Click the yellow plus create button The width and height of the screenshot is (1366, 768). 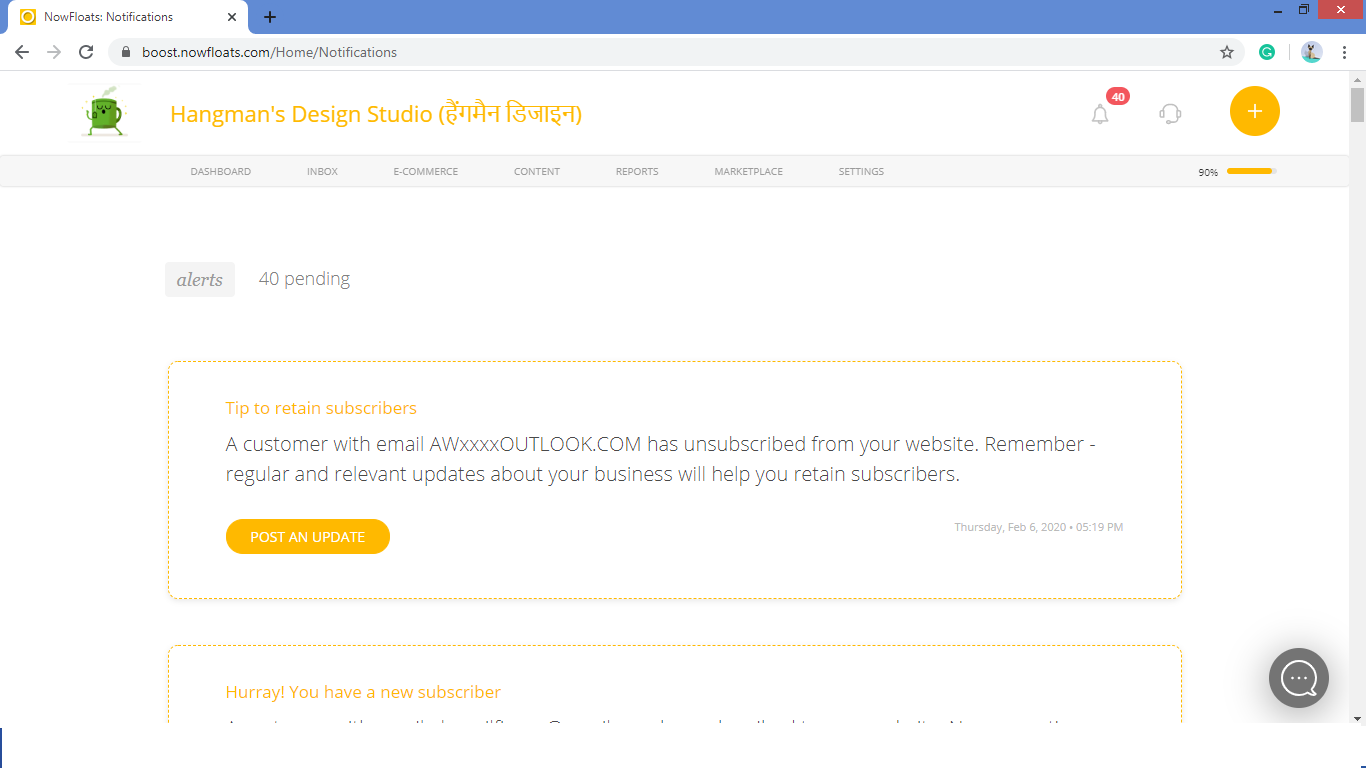tap(1255, 111)
